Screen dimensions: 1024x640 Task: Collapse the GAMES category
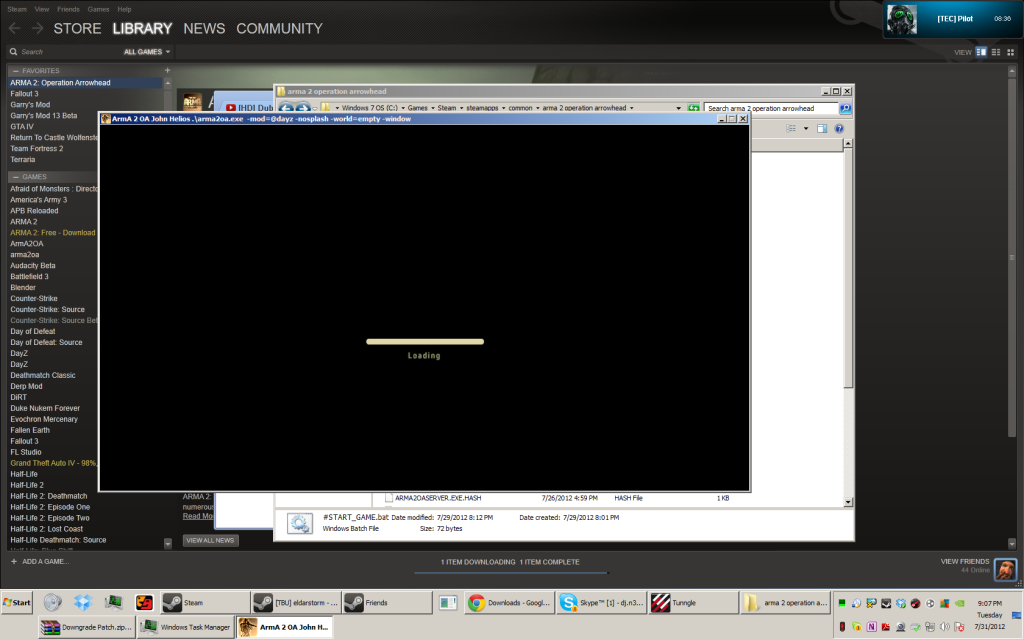pos(15,176)
